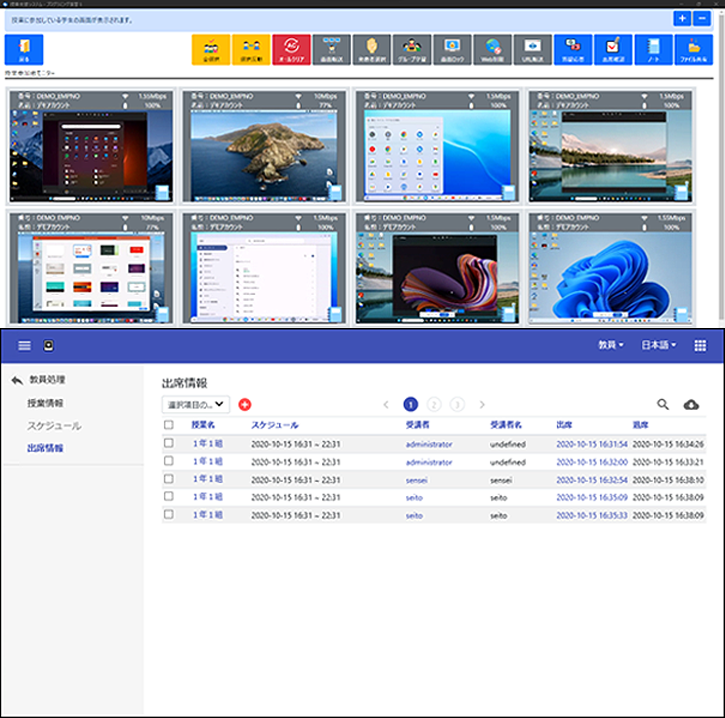Click the red オールクリア toolbar button
The image size is (725, 718).
[x=291, y=49]
